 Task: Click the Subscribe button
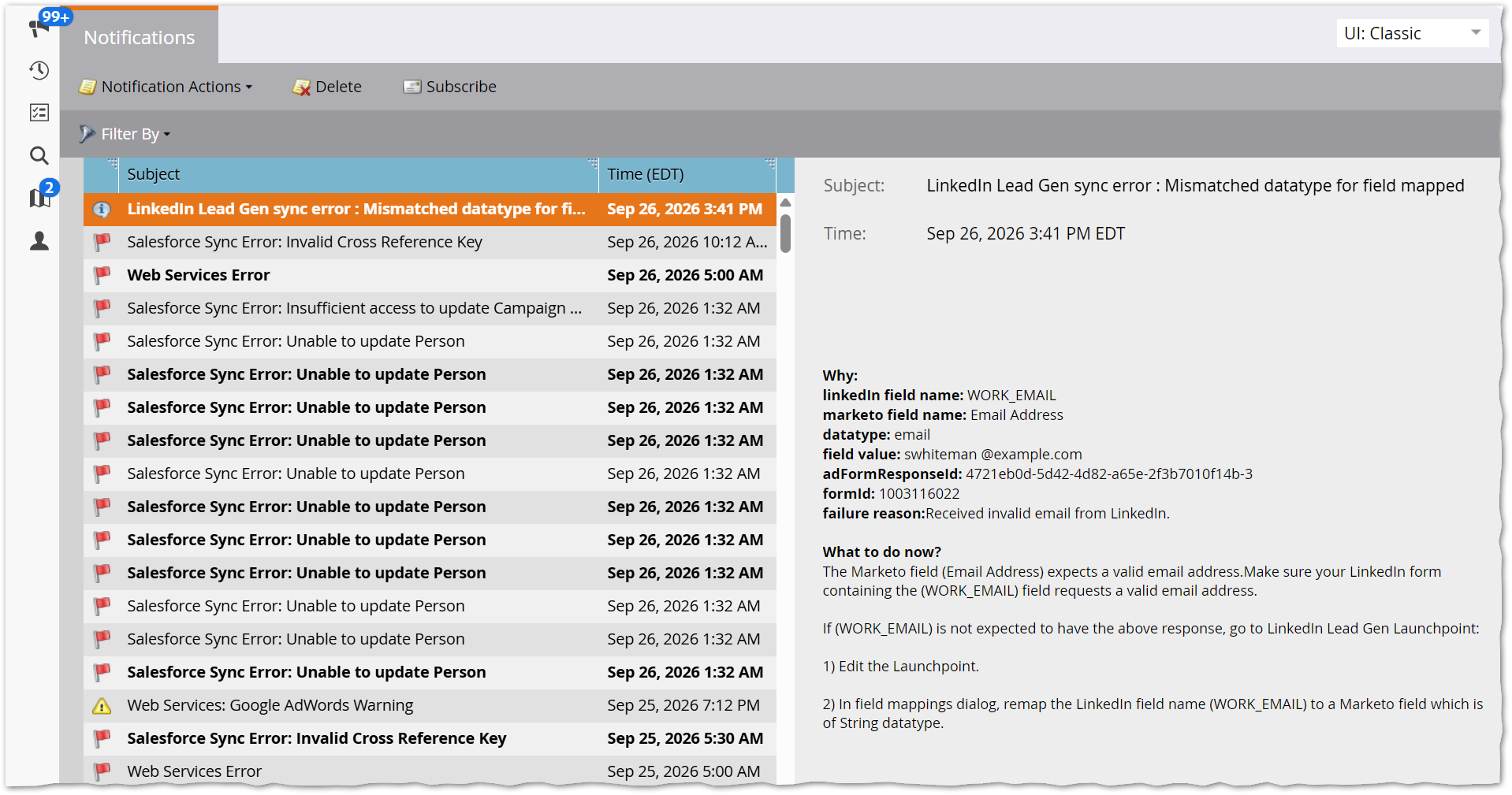coord(449,87)
